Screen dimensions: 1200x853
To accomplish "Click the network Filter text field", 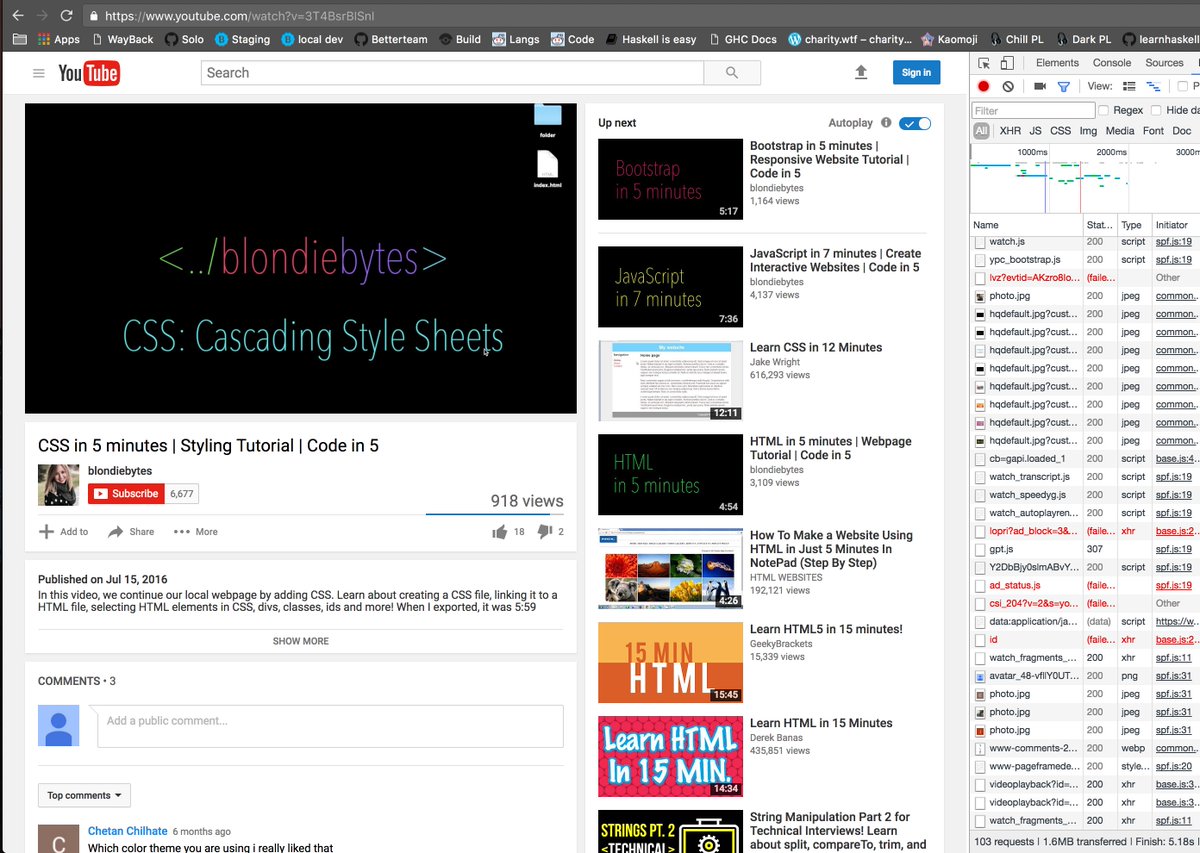I will (1034, 110).
